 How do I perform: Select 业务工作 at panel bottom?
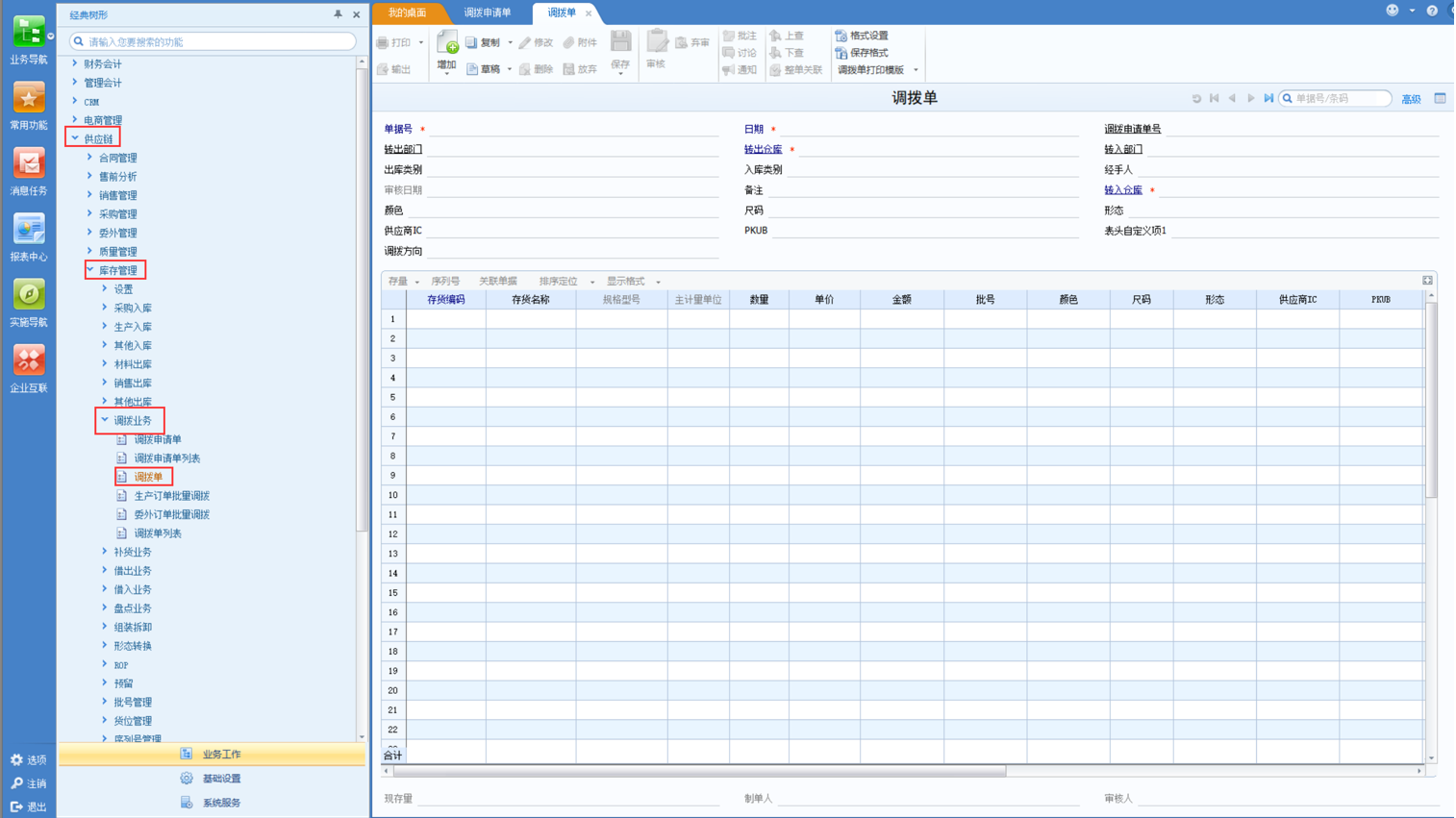pyautogui.click(x=213, y=755)
